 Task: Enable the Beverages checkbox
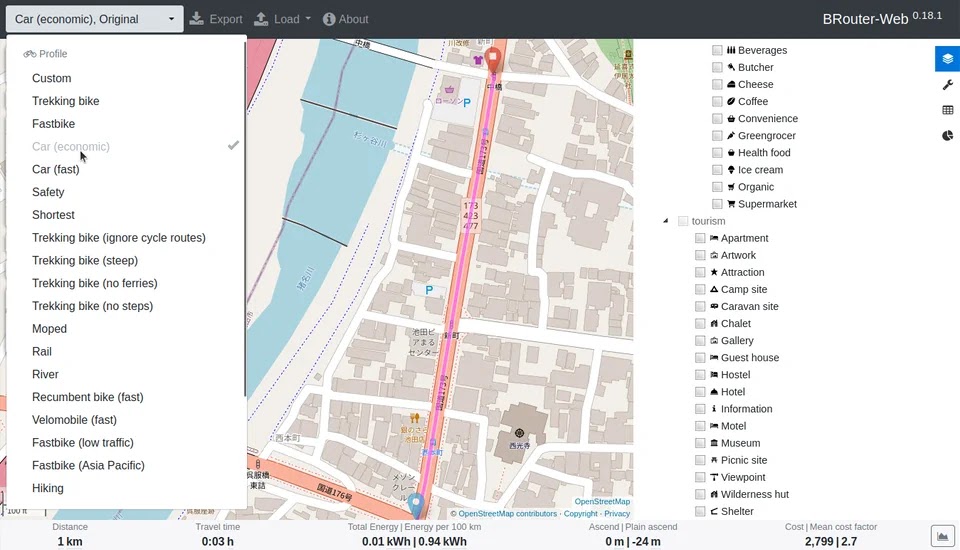(717, 50)
